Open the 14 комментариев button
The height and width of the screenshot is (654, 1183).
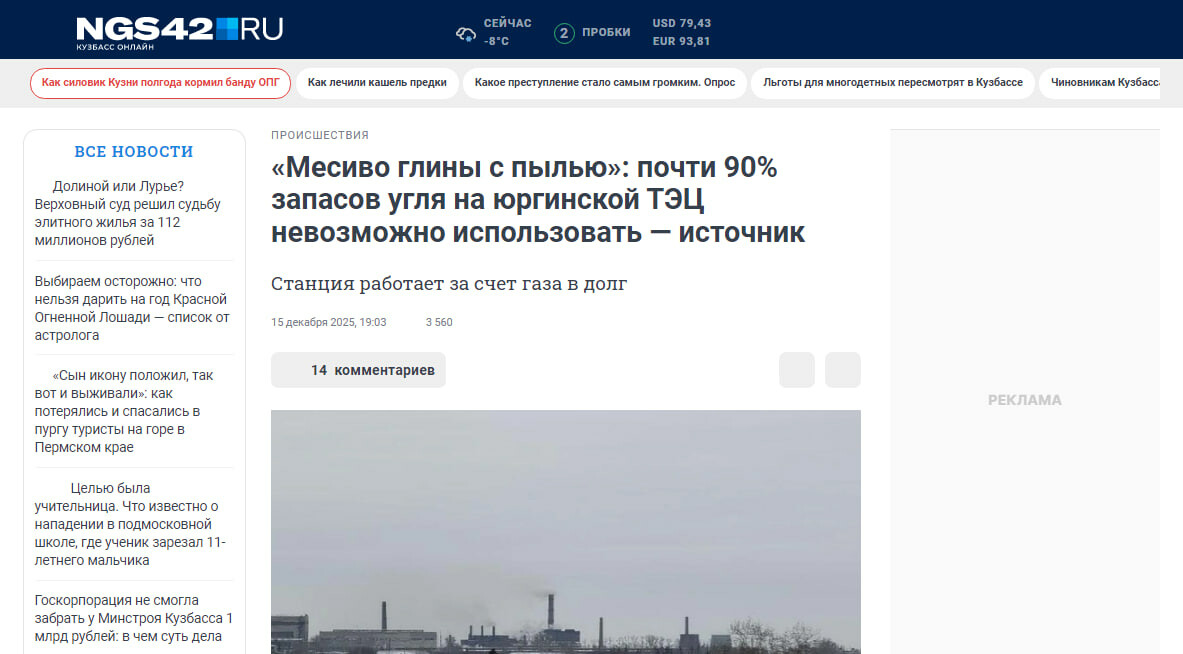coord(358,370)
